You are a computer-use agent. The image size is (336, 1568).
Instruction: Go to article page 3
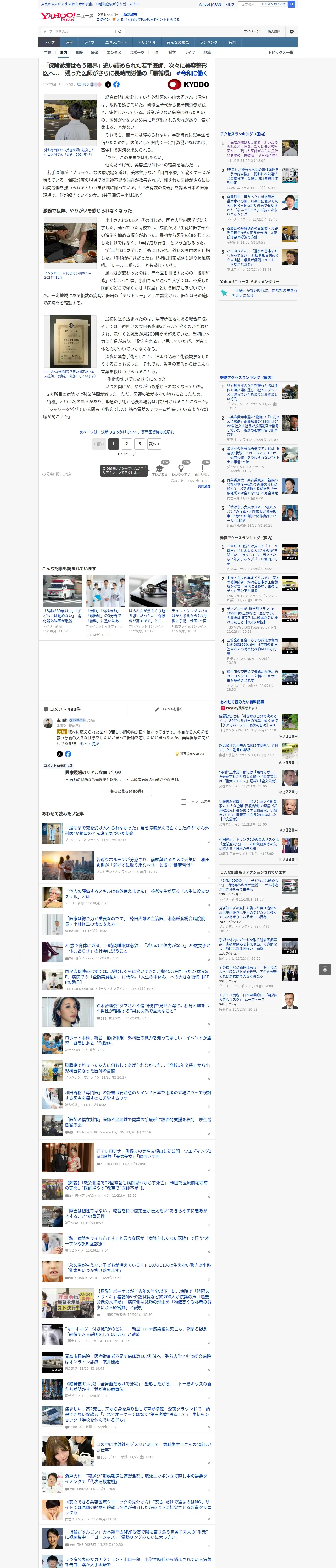140,444
